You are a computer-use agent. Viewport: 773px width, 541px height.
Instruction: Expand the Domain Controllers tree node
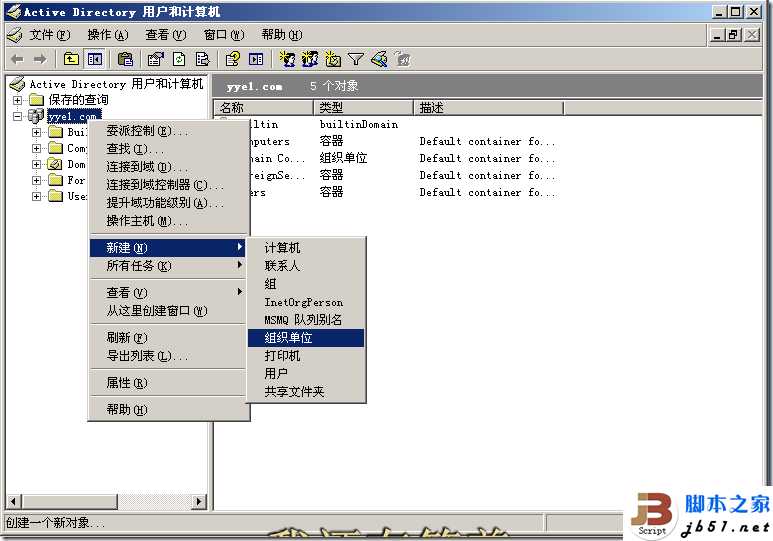coord(36,164)
